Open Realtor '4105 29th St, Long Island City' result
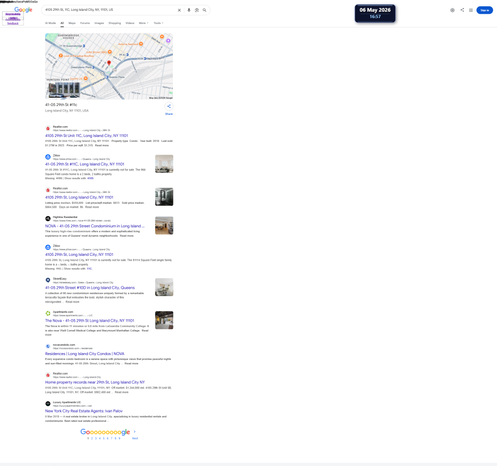Image resolution: width=500 pixels, height=466 pixels. pyautogui.click(x=79, y=197)
